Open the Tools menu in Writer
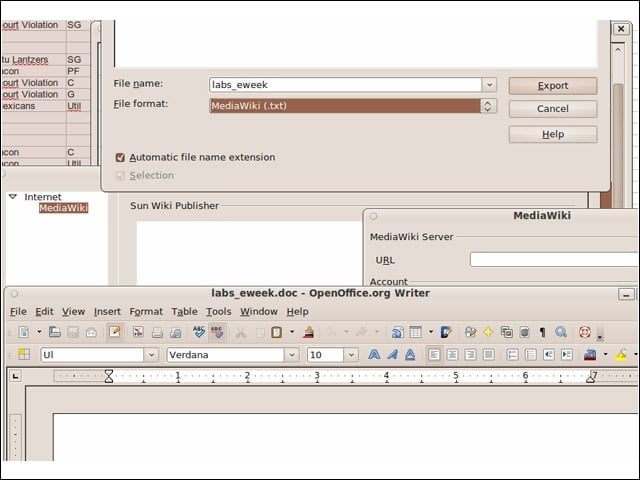640x480 pixels. click(x=219, y=312)
